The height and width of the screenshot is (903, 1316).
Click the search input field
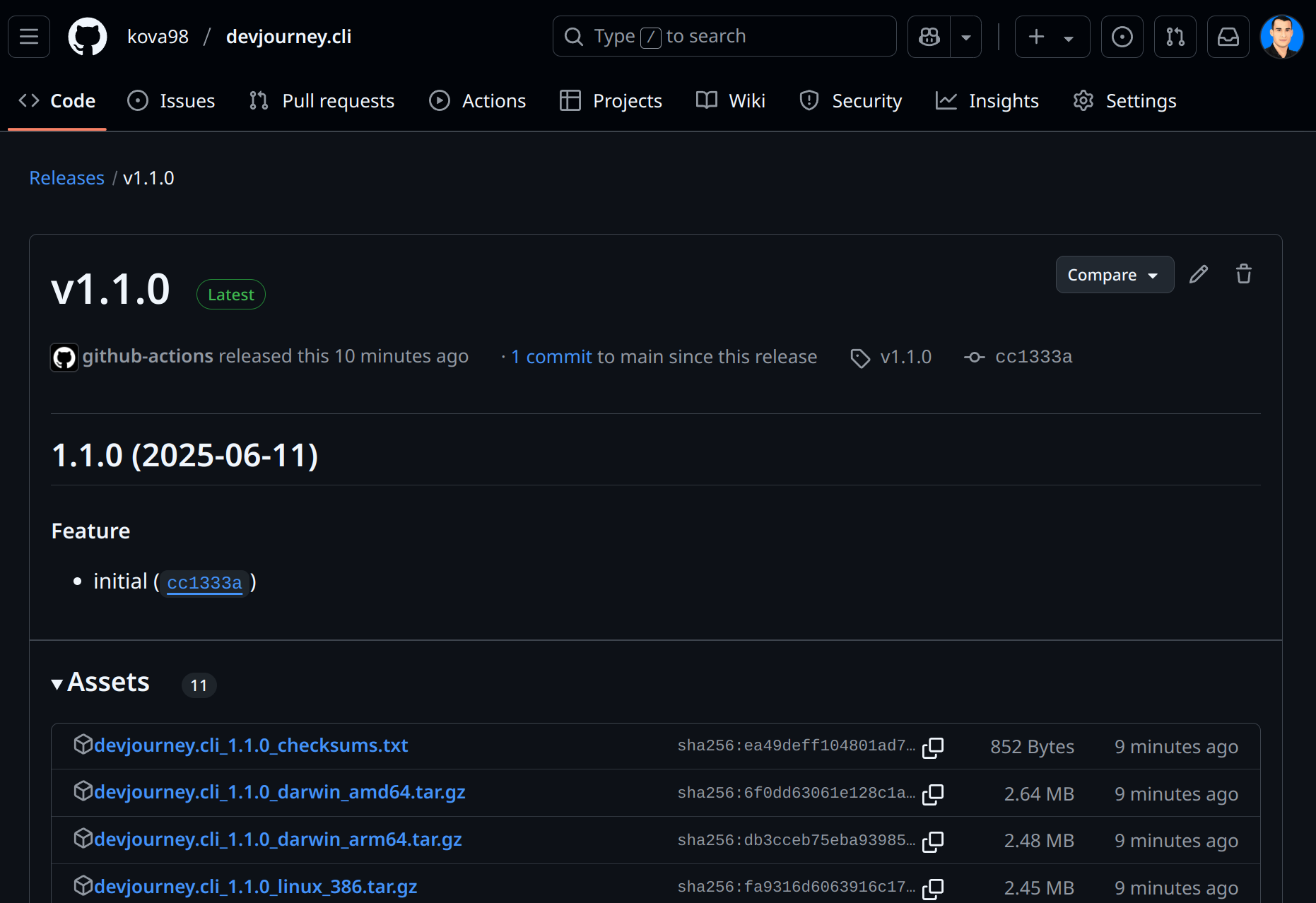click(724, 37)
